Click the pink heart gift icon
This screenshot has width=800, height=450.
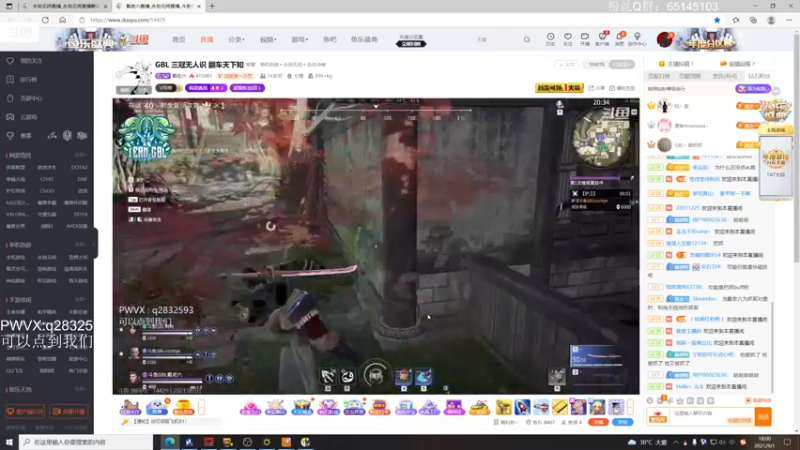tap(250, 407)
